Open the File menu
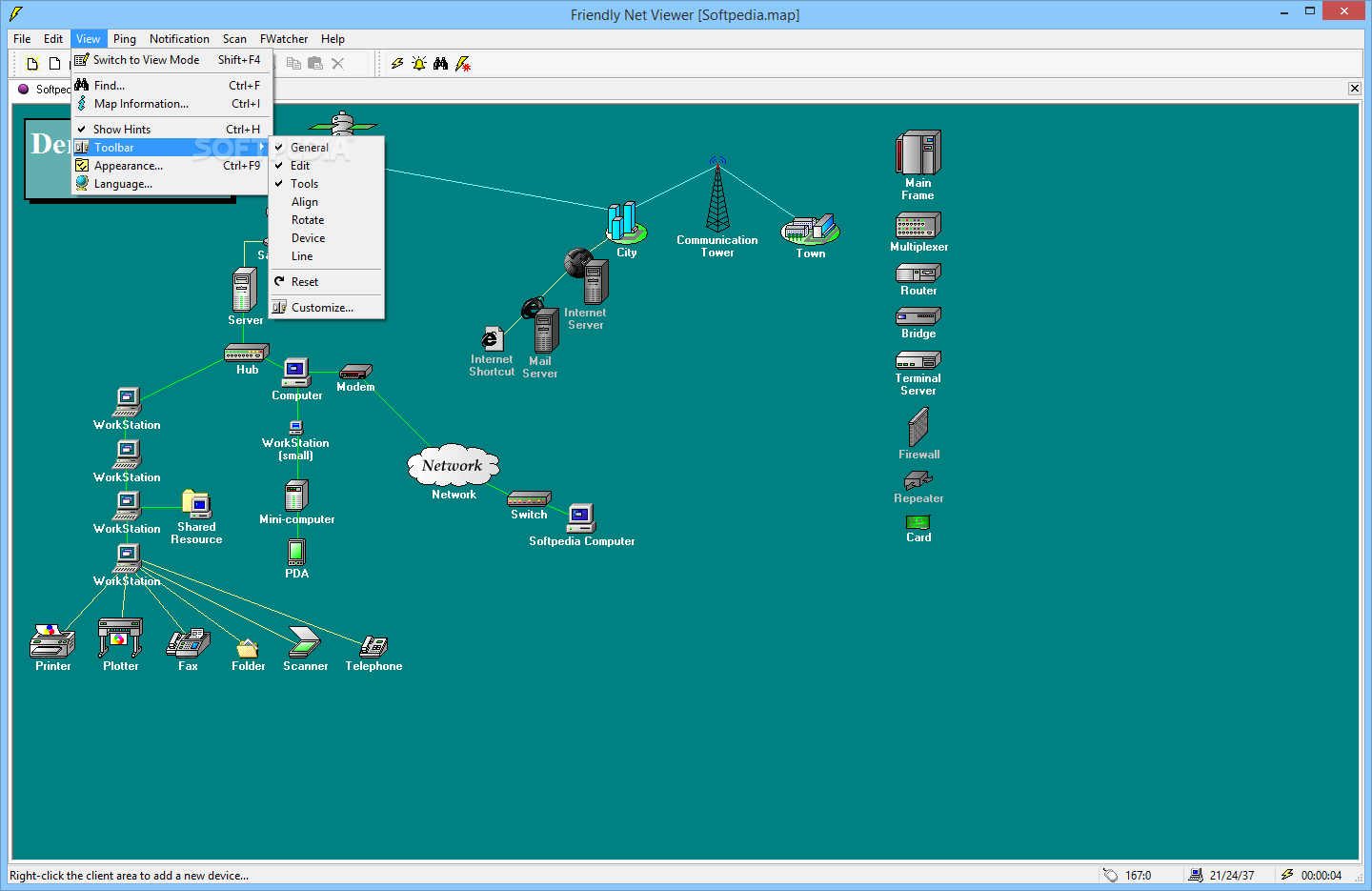This screenshot has height=891, width=1372. point(22,39)
